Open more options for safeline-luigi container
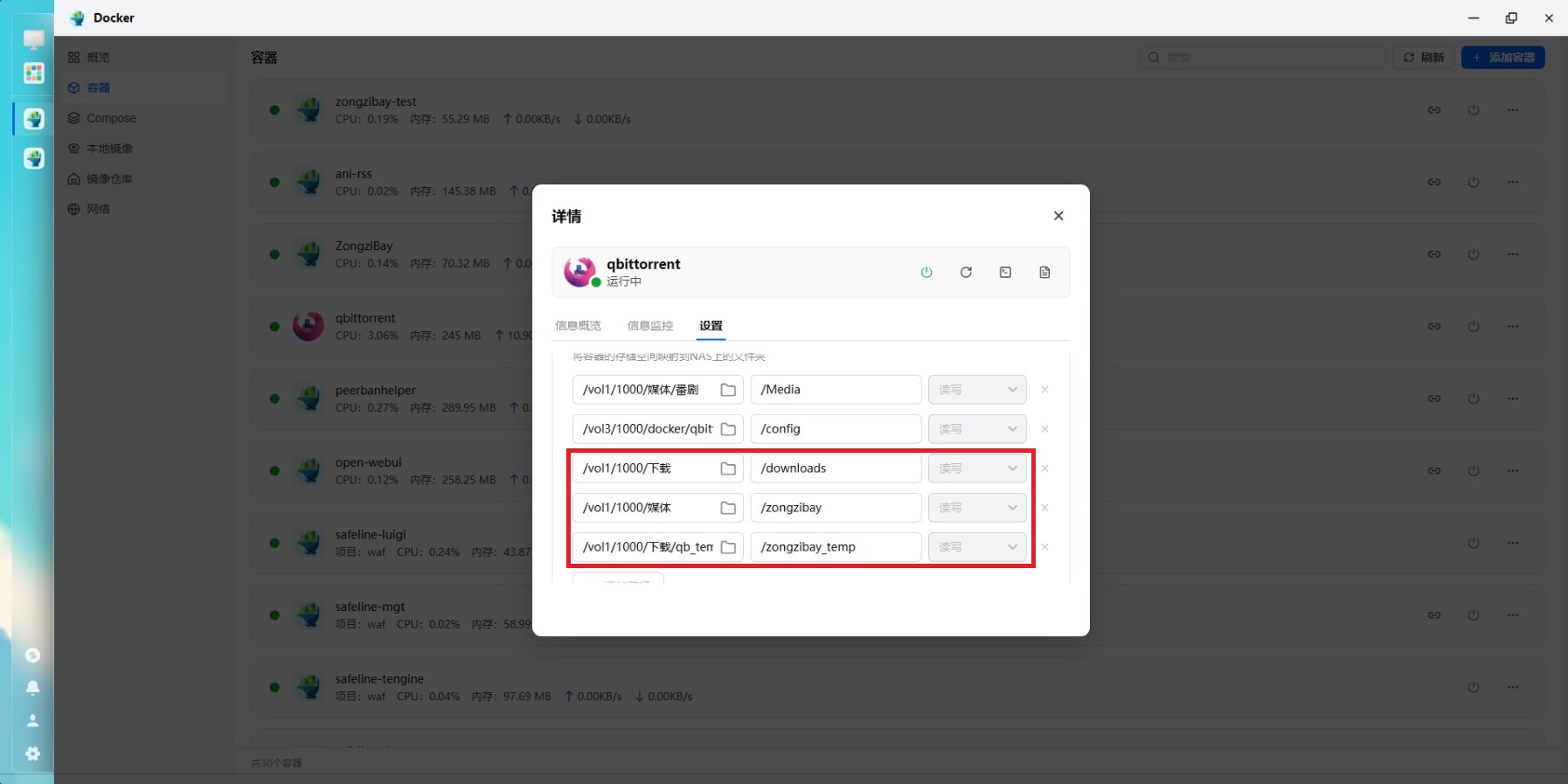 [x=1513, y=543]
